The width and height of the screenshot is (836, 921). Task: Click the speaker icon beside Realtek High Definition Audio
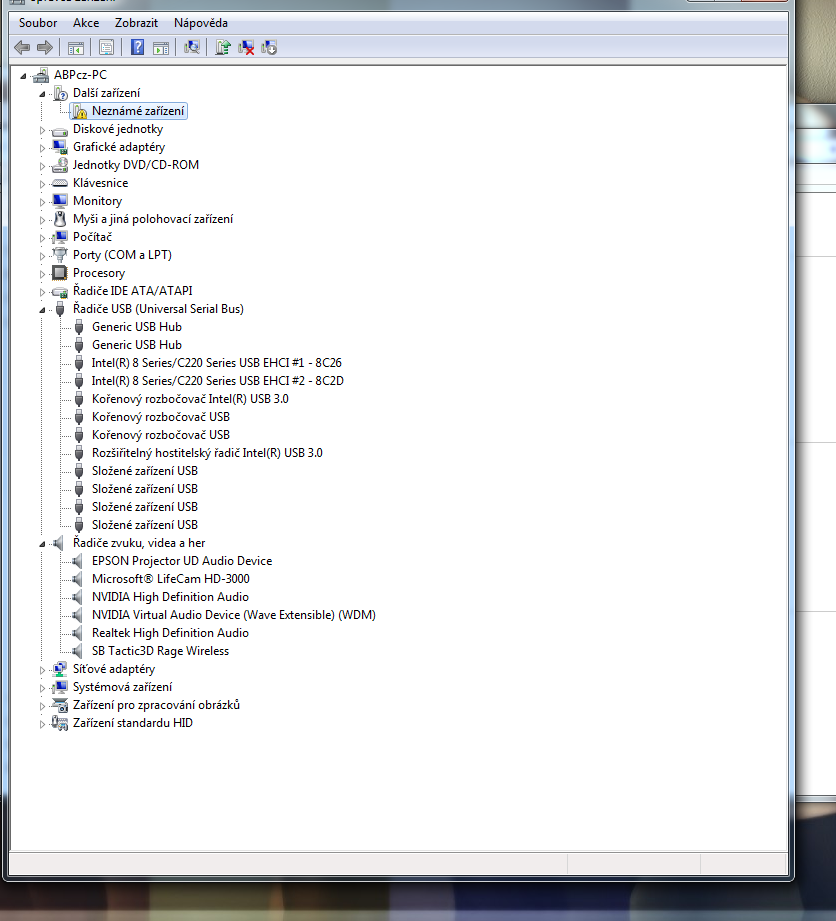pyautogui.click(x=78, y=633)
